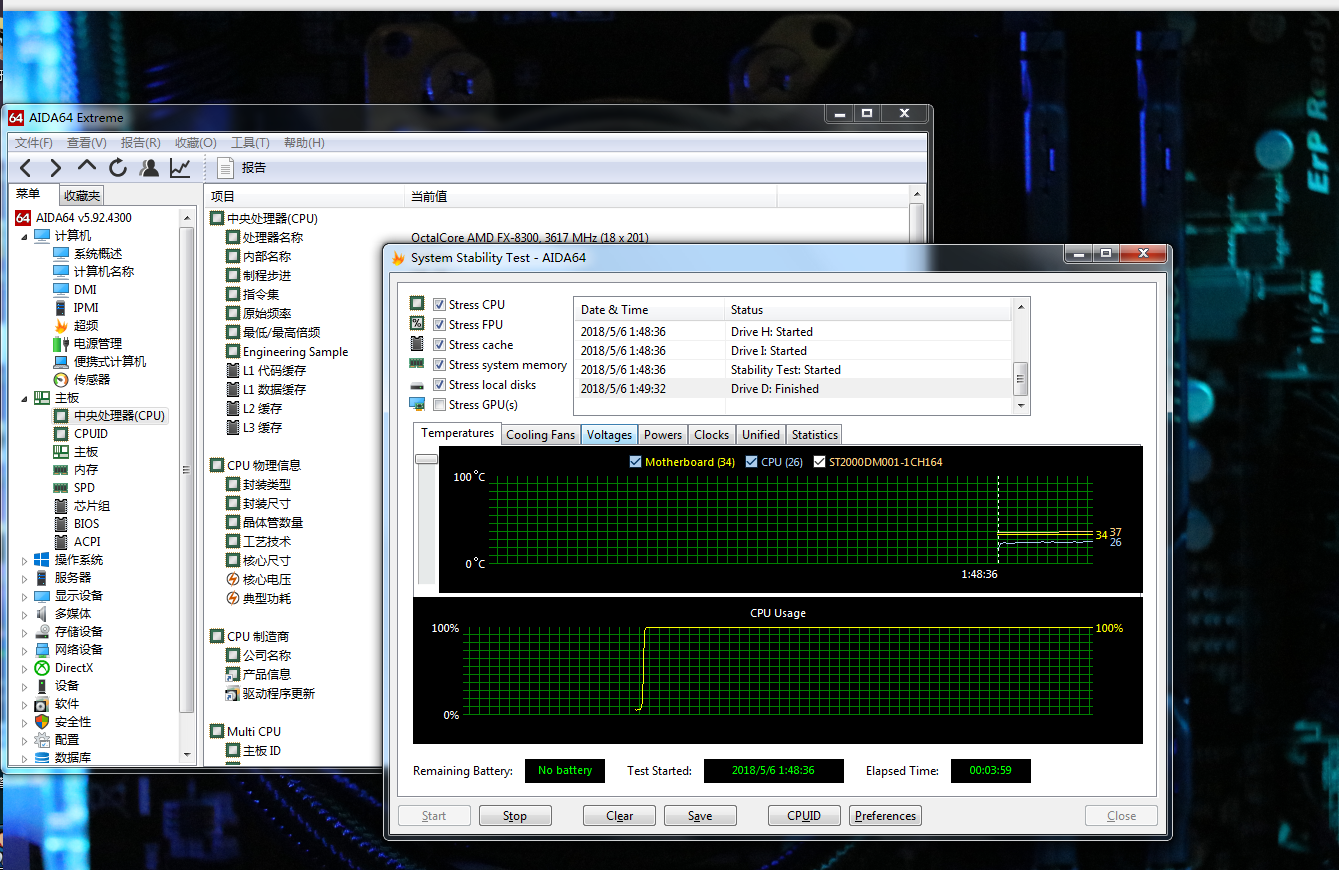Toggle the Stress system memory checkbox

click(x=439, y=364)
